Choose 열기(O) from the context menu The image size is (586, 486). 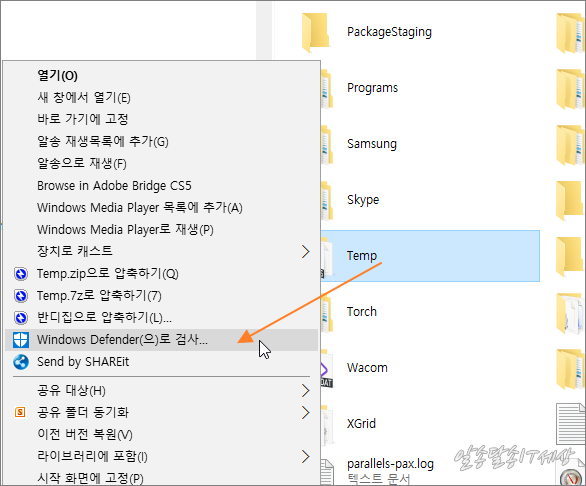pos(161,76)
